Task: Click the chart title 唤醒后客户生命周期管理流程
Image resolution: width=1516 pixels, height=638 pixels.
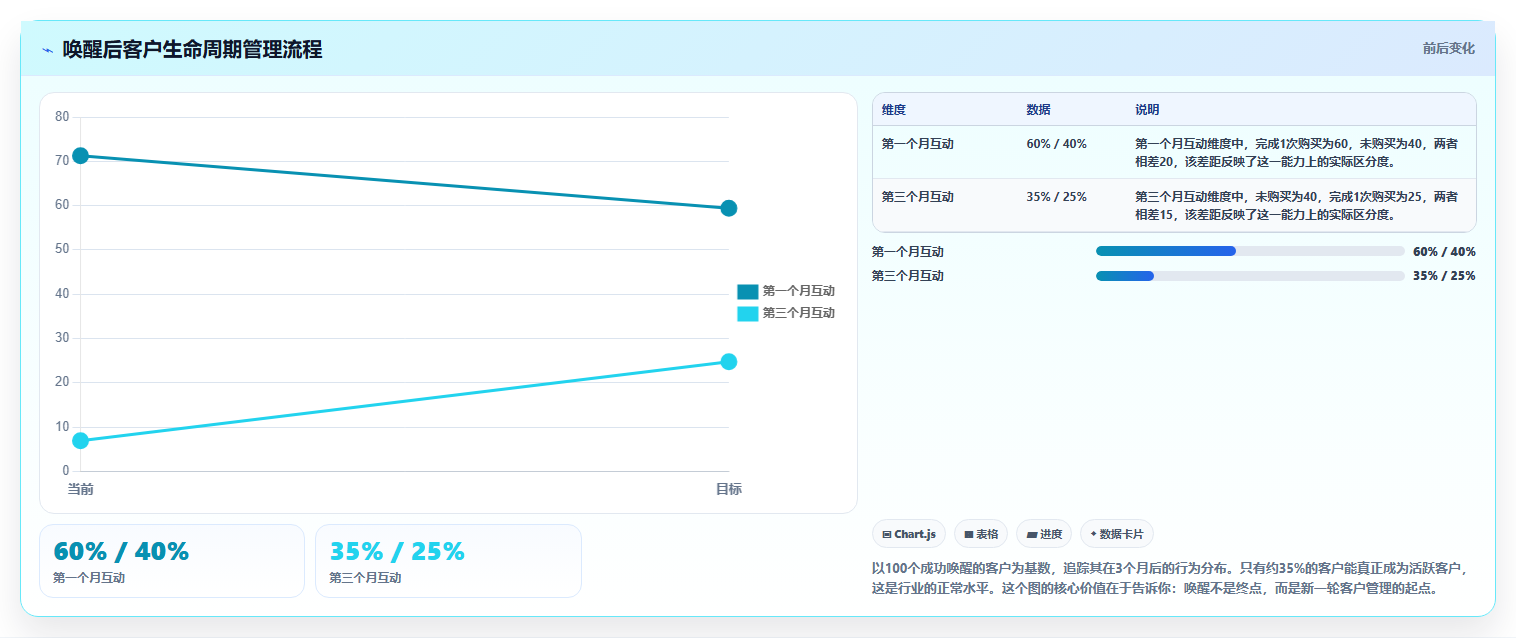Action: pos(192,50)
